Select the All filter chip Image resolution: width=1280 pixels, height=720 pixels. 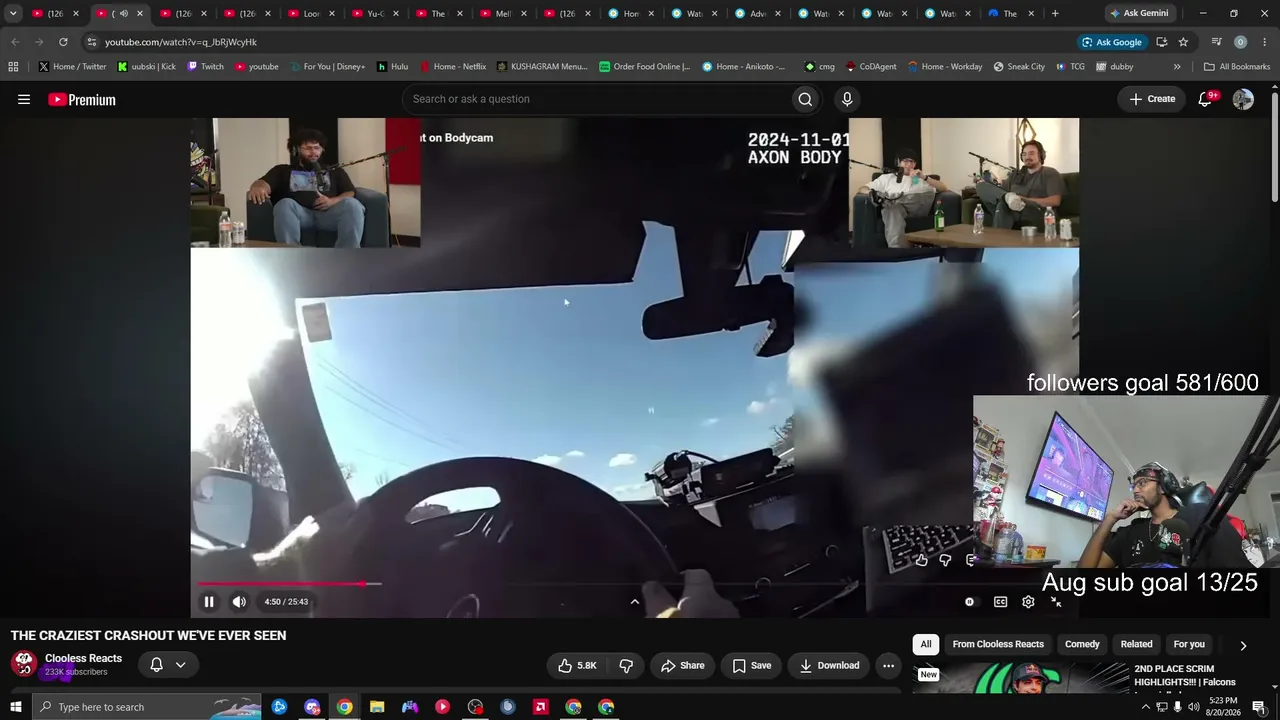pyautogui.click(x=926, y=645)
